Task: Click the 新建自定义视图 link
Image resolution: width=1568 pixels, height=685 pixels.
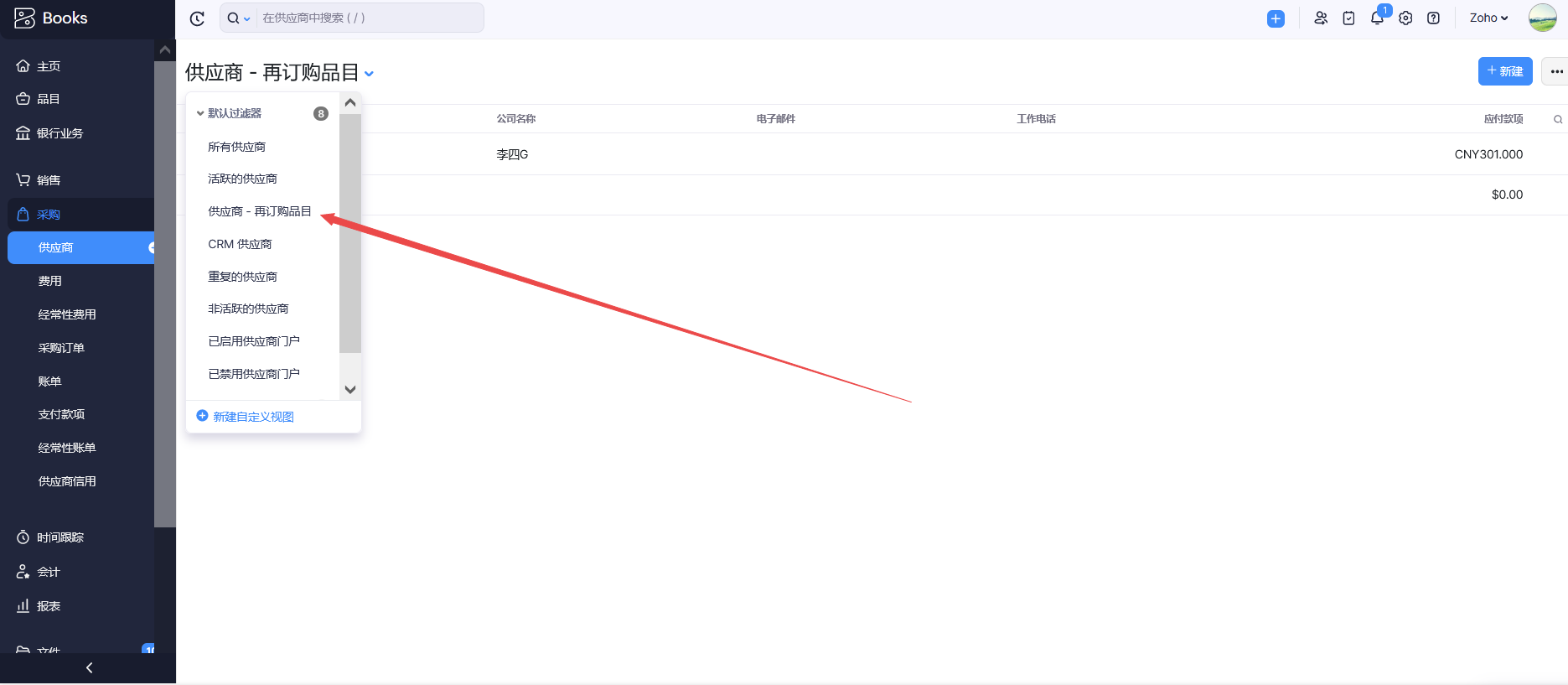Action: pyautogui.click(x=253, y=417)
